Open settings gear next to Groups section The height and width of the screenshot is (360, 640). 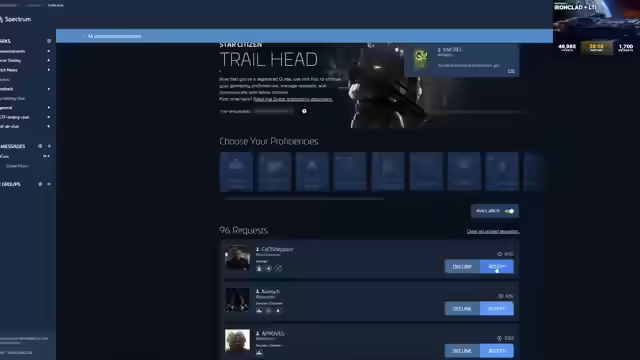coord(40,184)
